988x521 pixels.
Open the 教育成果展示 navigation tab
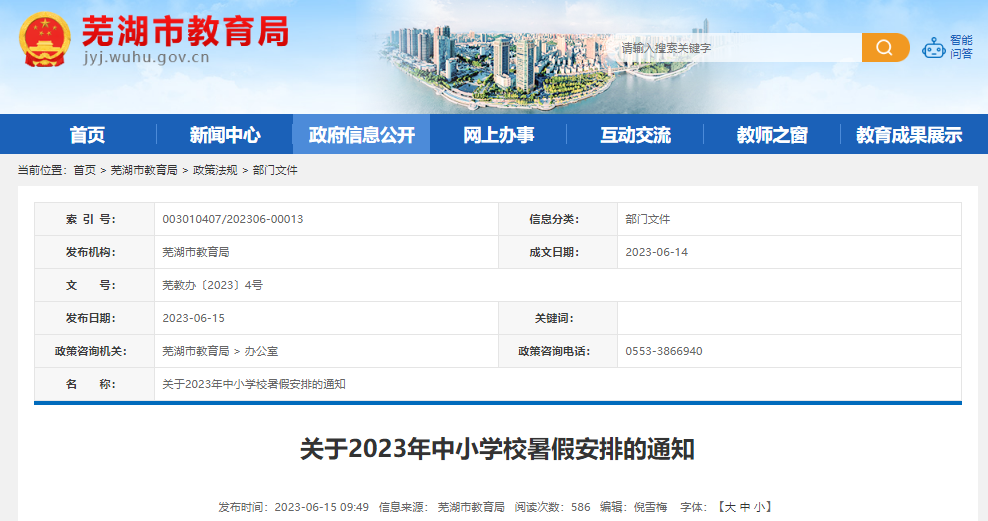pos(909,134)
